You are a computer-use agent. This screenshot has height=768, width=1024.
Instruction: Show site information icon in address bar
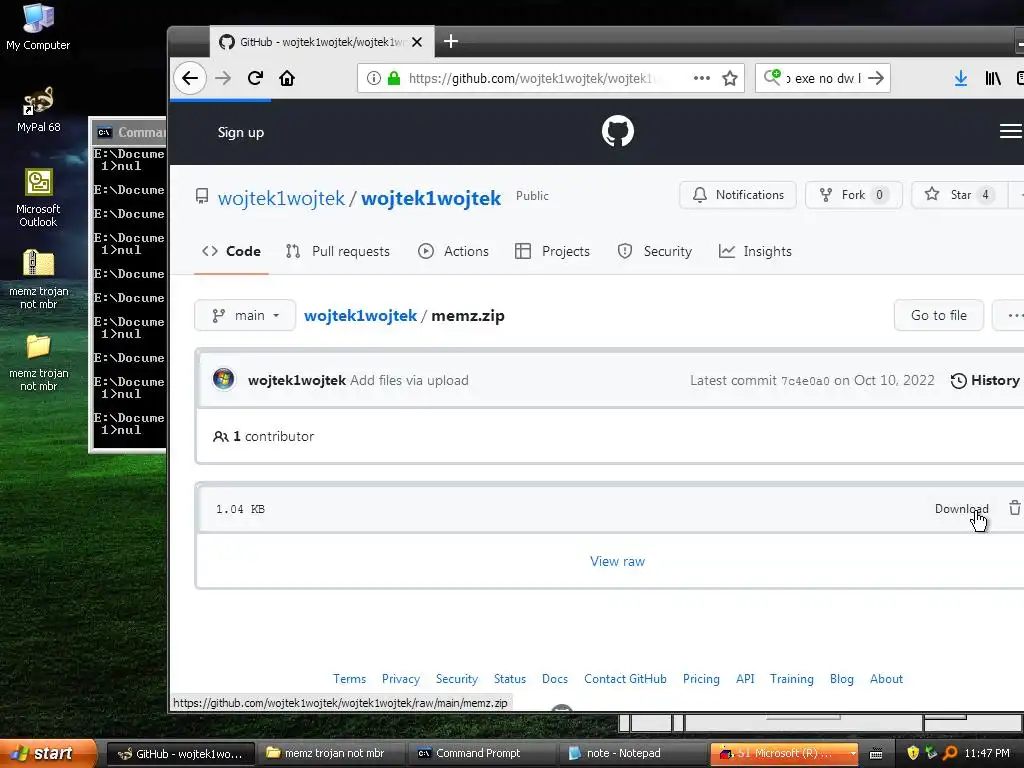[374, 78]
